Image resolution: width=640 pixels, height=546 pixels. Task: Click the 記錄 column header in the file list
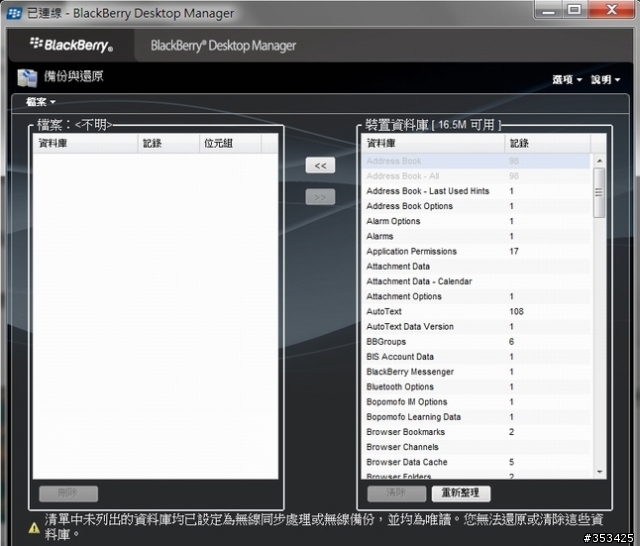click(169, 143)
